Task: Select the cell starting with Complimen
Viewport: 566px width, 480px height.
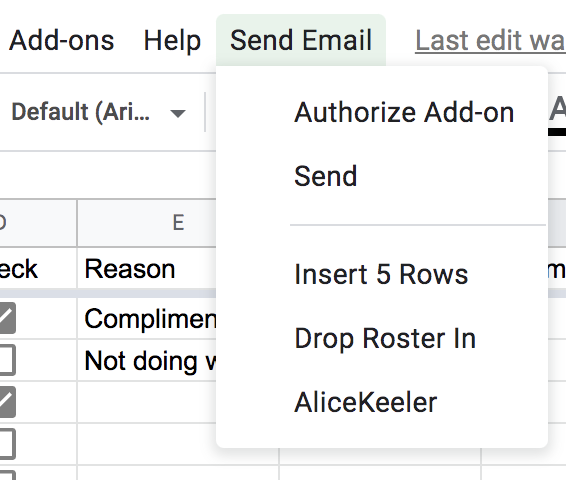Action: [x=147, y=318]
